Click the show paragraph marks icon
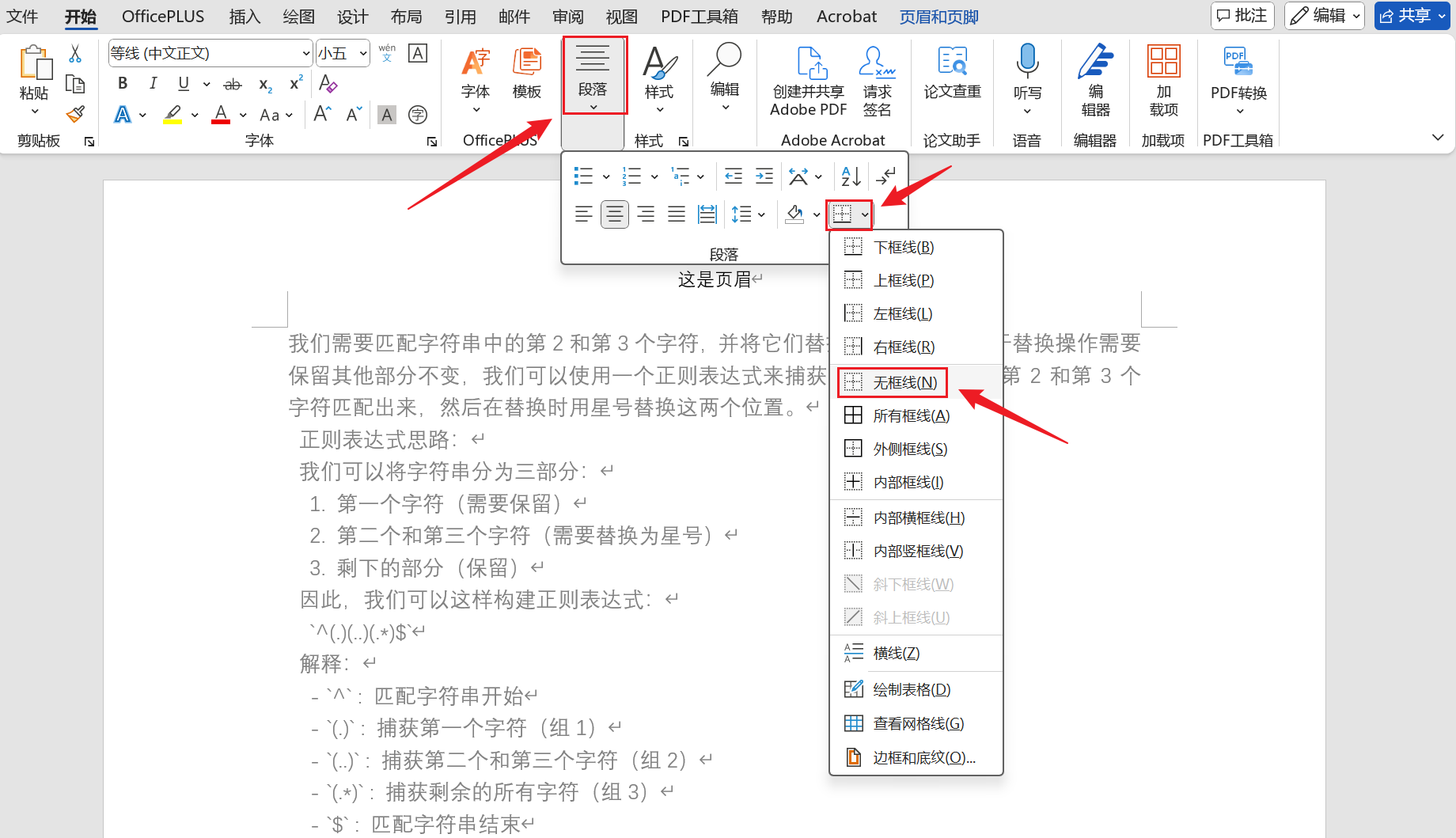This screenshot has height=838, width=1456. [886, 176]
